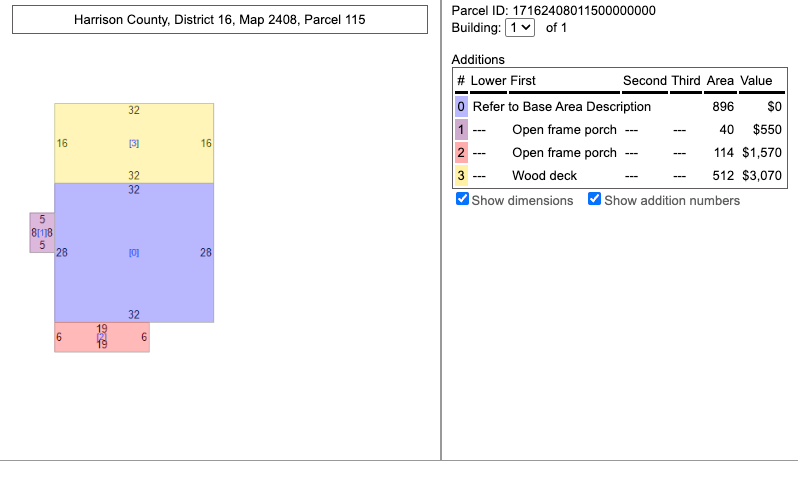Click the 512 area cell

(x=723, y=176)
